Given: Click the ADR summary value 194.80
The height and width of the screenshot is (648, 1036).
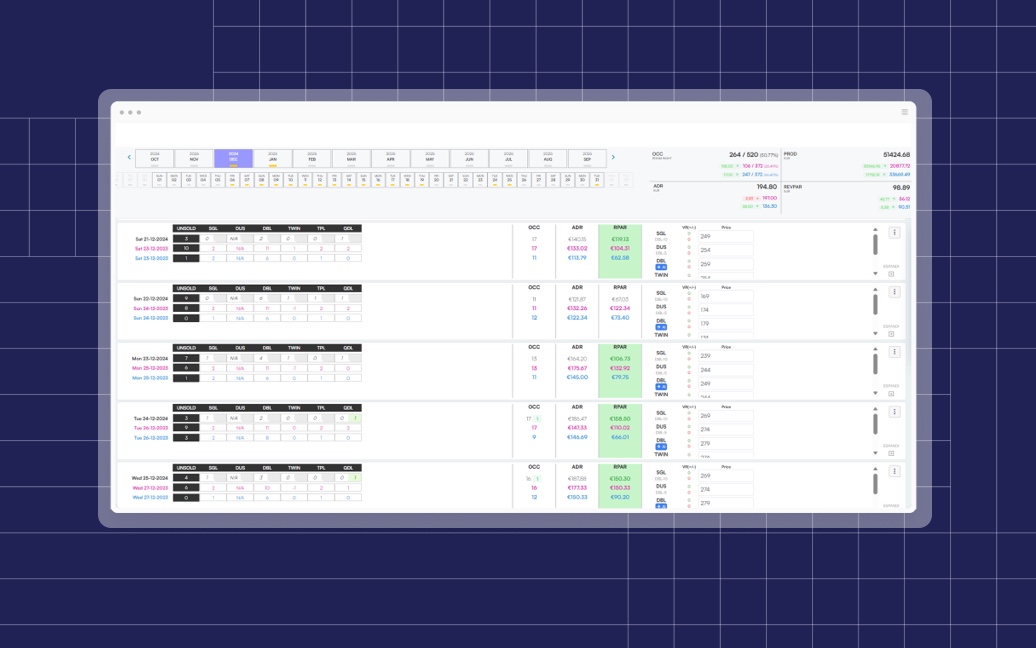Looking at the screenshot, I should (x=766, y=187).
